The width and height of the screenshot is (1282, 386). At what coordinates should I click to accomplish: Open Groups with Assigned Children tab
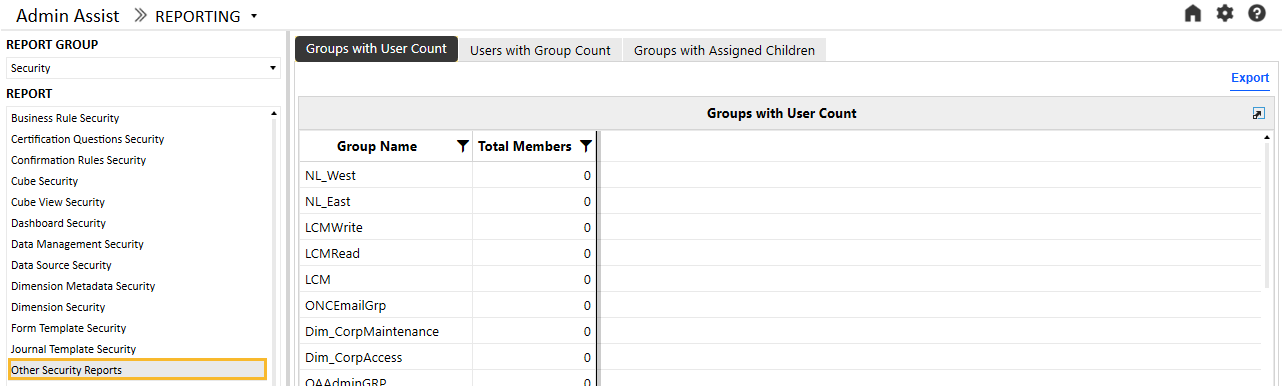[724, 50]
